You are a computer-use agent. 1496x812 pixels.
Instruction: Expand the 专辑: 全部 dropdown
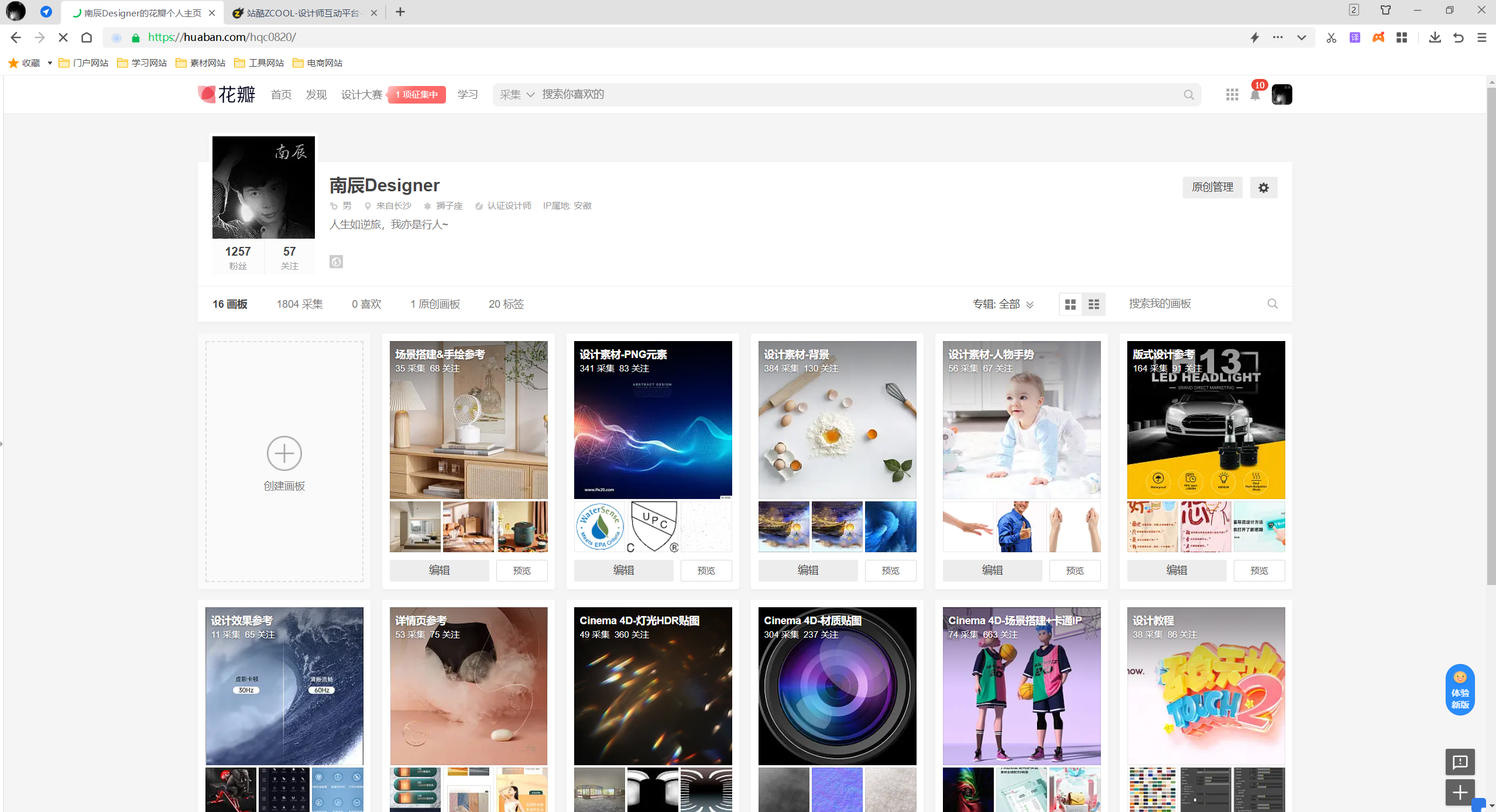tap(1003, 304)
